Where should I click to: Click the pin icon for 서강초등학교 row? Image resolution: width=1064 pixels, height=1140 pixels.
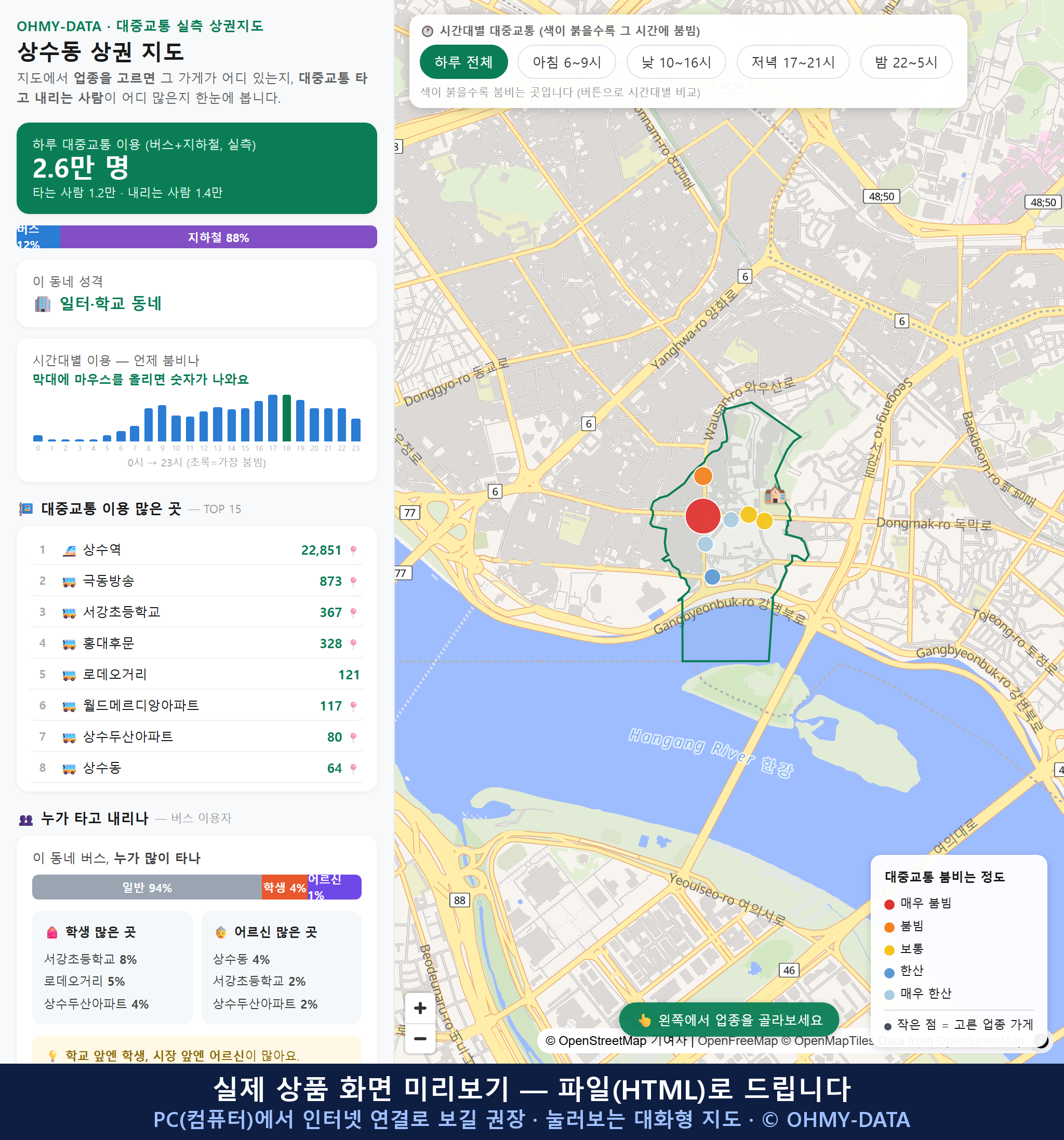353,612
